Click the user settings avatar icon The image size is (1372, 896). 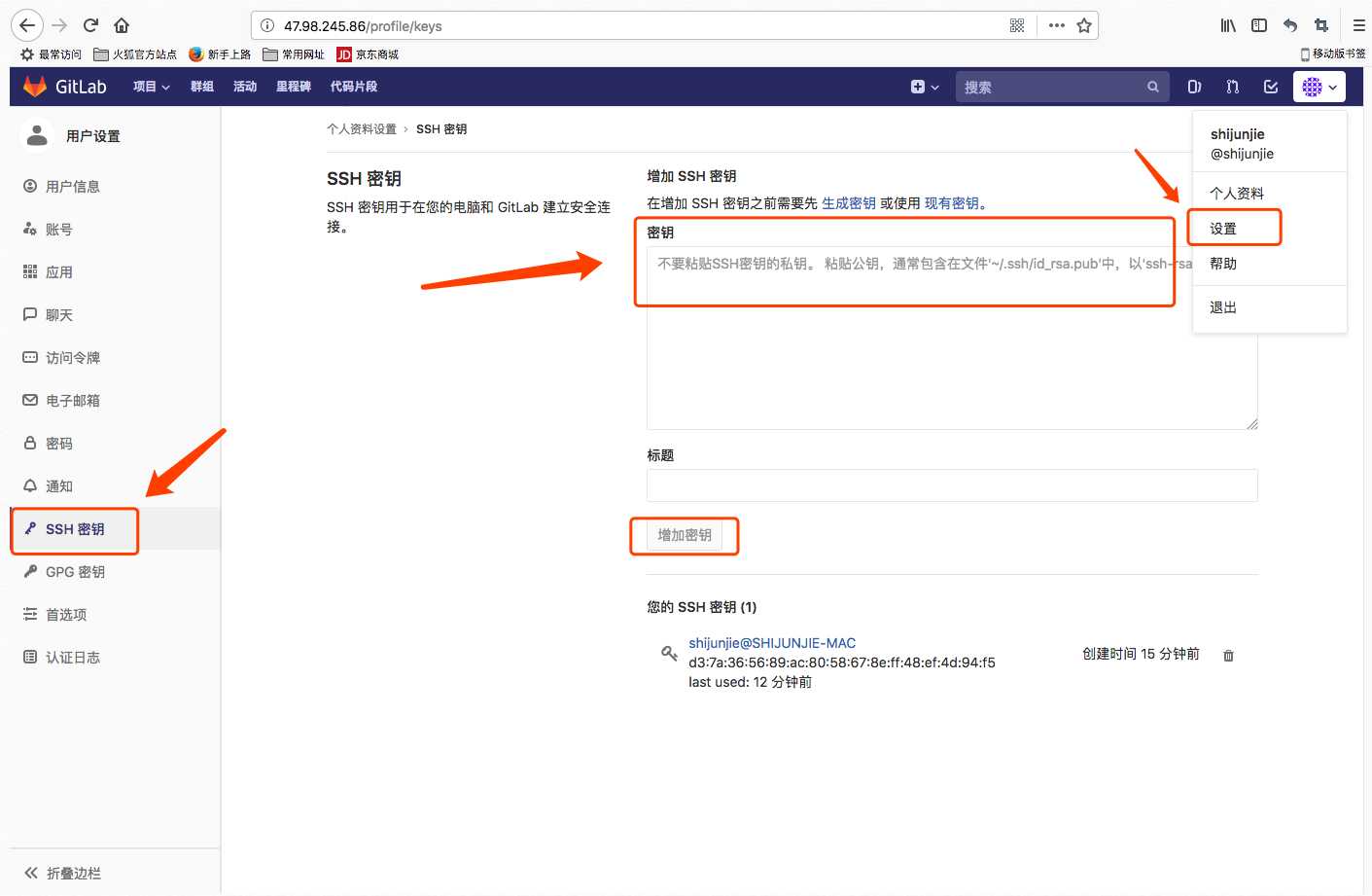(x=37, y=135)
